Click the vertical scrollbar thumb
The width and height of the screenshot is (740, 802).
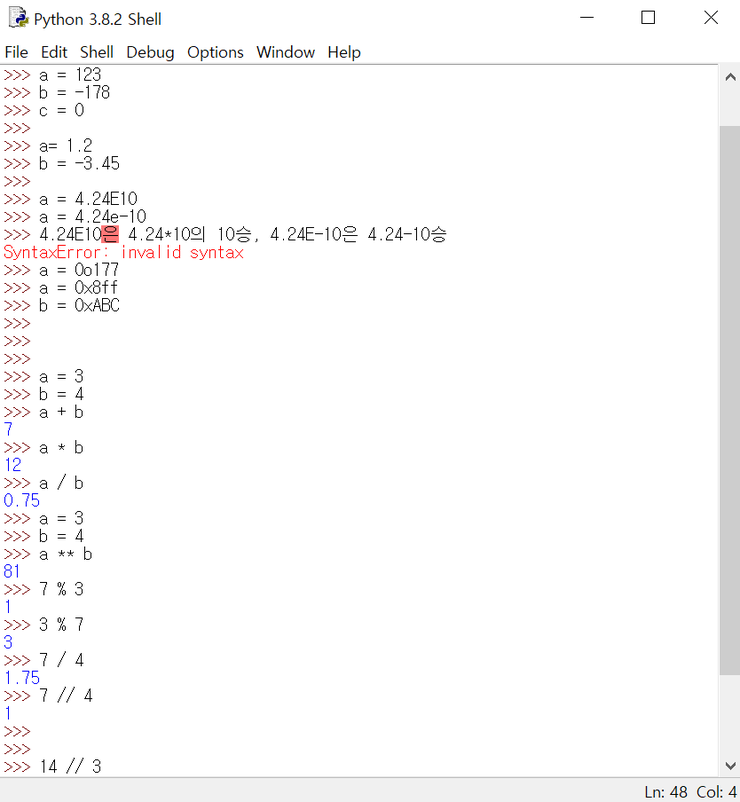730,400
